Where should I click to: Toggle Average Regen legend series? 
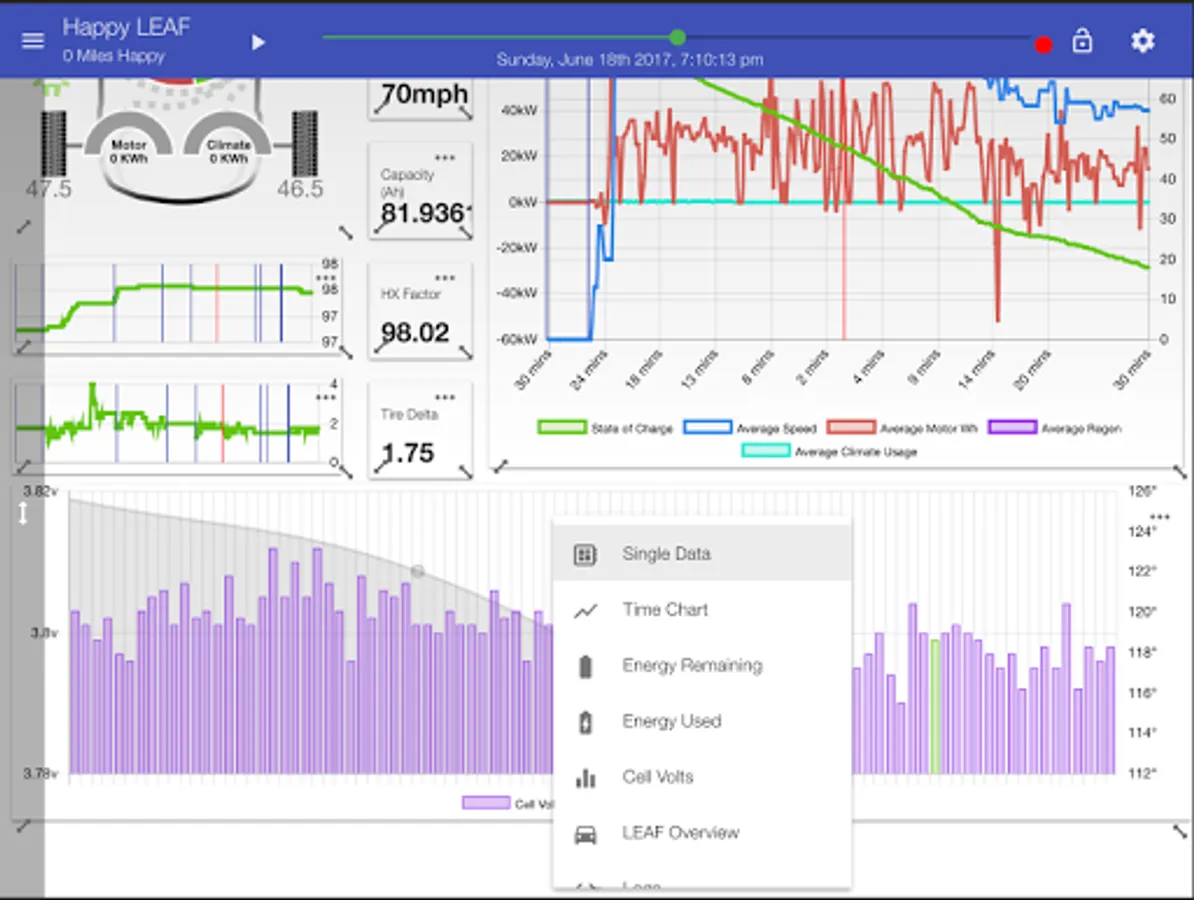click(x=1055, y=428)
